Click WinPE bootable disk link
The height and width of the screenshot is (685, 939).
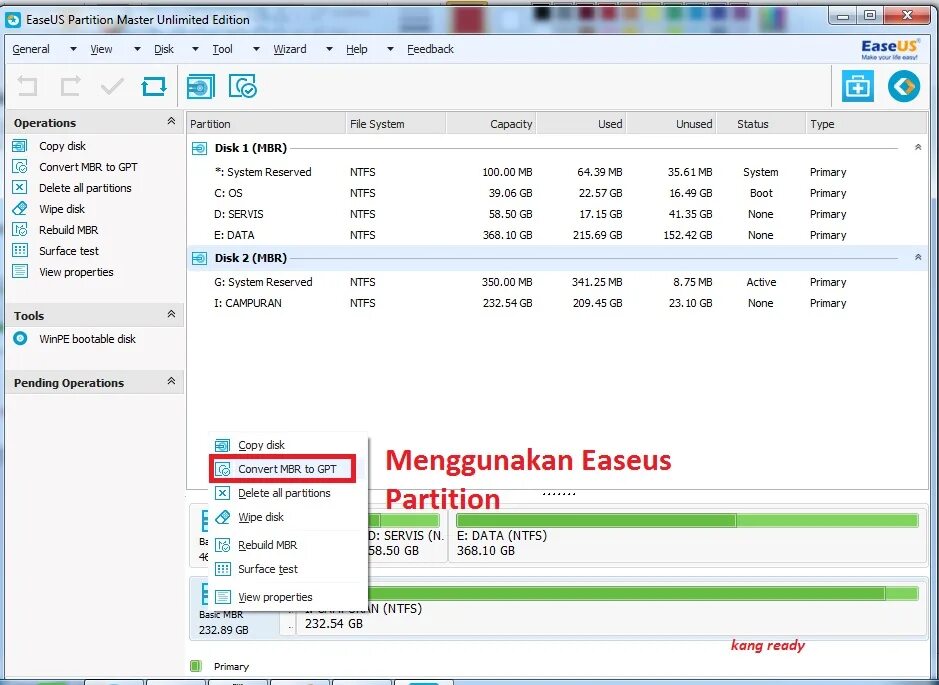(x=87, y=339)
